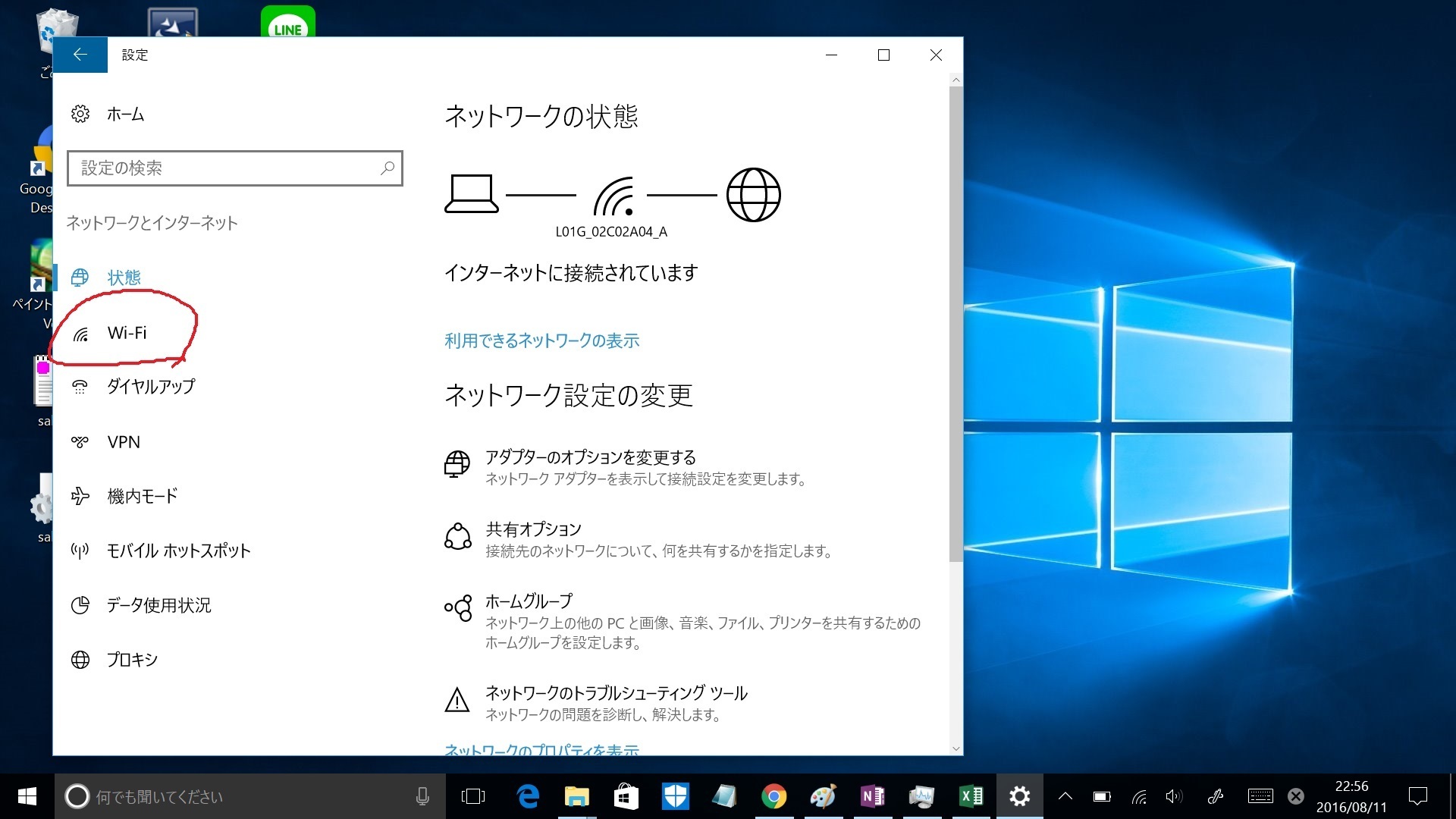Click ネットワークのプロパティを表示 link
The image size is (1456, 819).
tap(541, 749)
